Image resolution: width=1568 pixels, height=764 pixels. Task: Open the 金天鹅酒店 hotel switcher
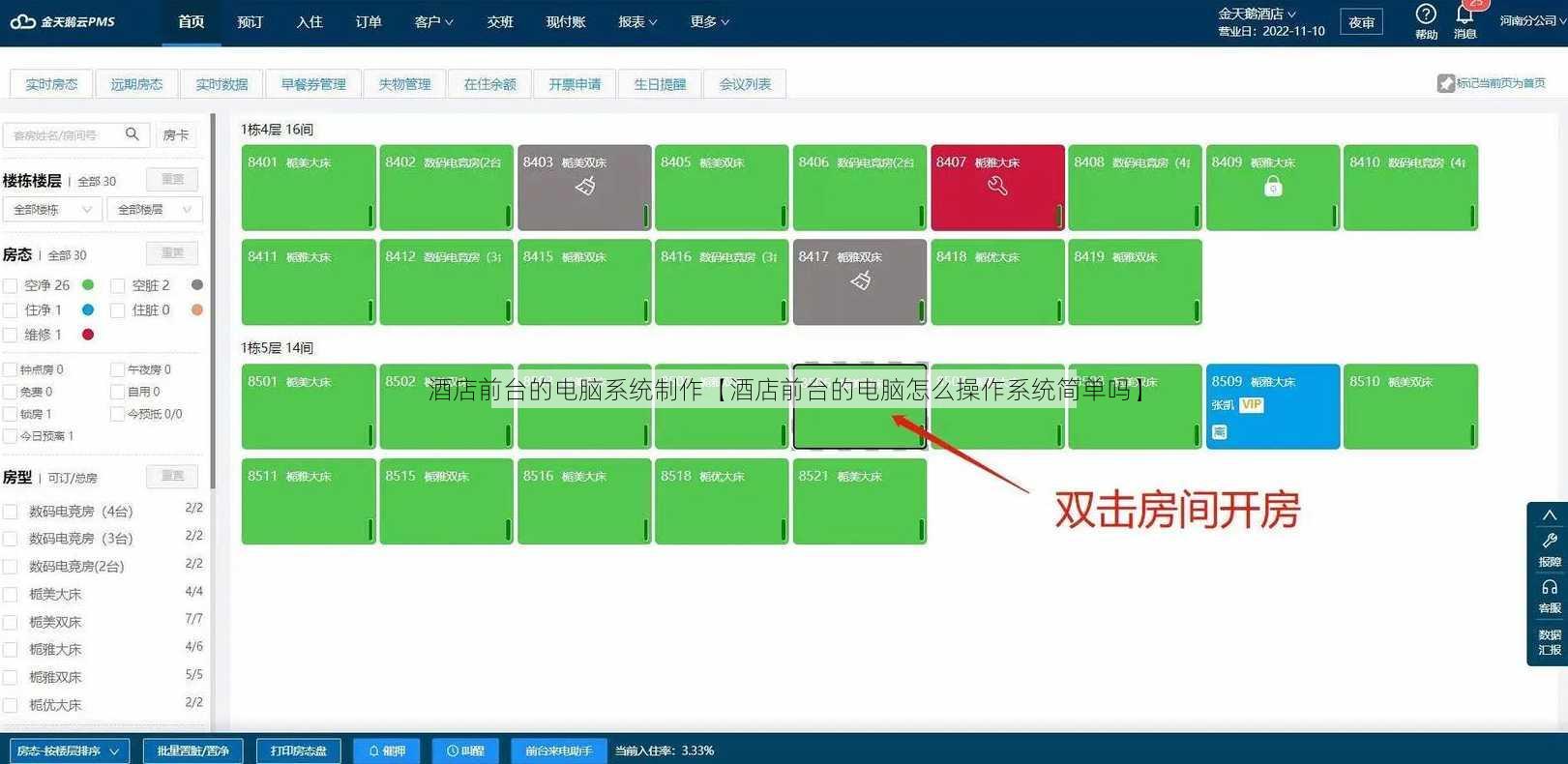pyautogui.click(x=1257, y=14)
